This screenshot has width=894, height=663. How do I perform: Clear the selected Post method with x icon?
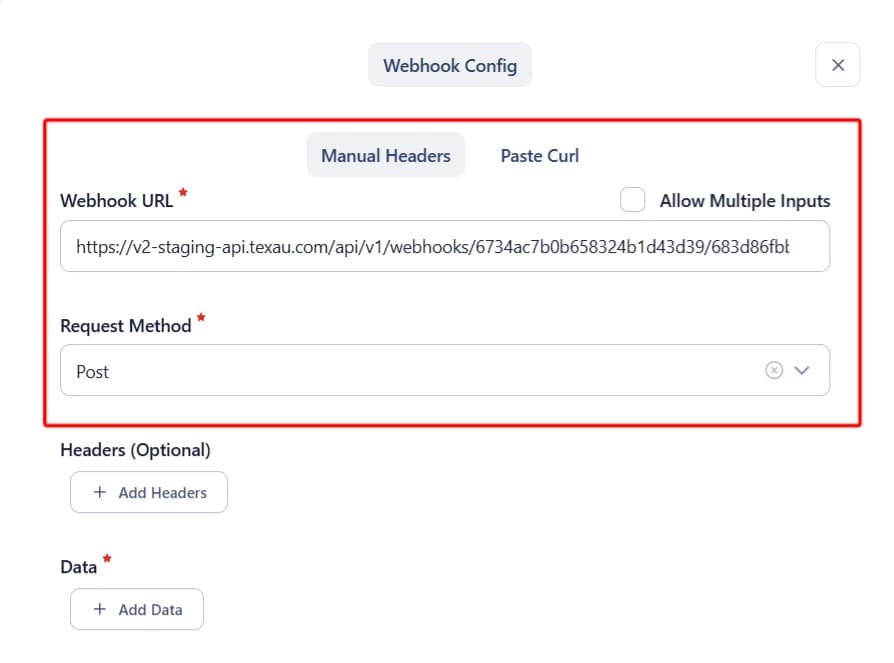click(773, 371)
